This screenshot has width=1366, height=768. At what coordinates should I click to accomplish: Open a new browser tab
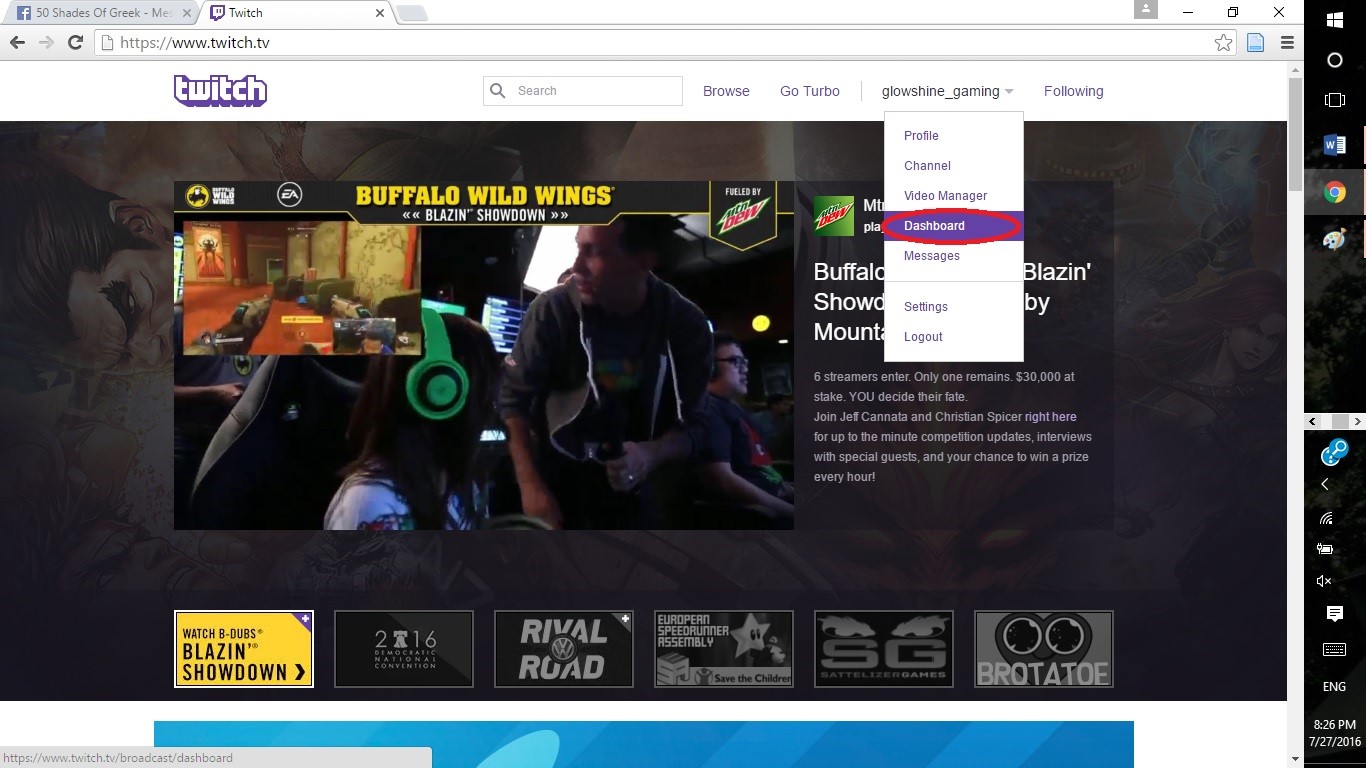pyautogui.click(x=412, y=13)
